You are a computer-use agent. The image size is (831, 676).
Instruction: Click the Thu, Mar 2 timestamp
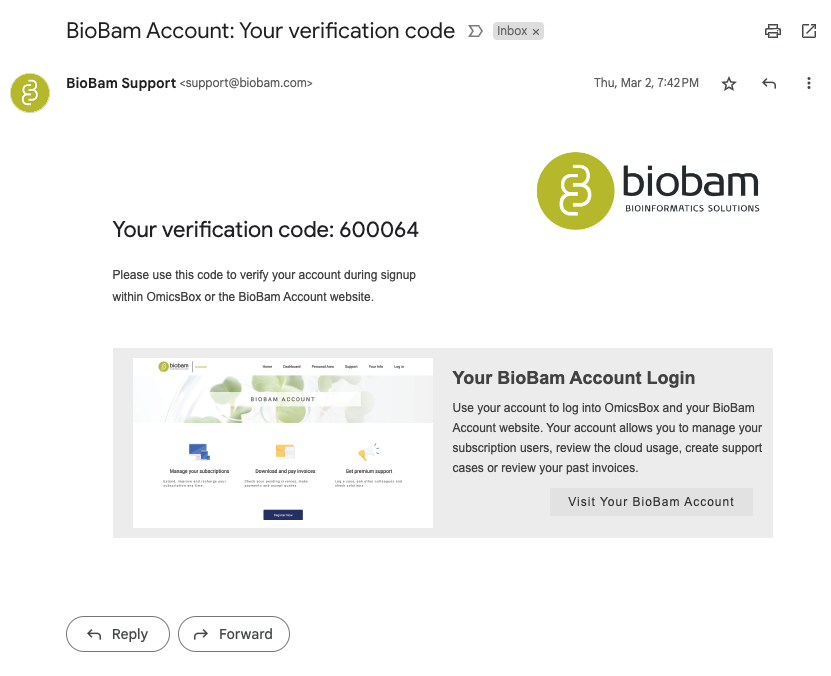pos(646,83)
